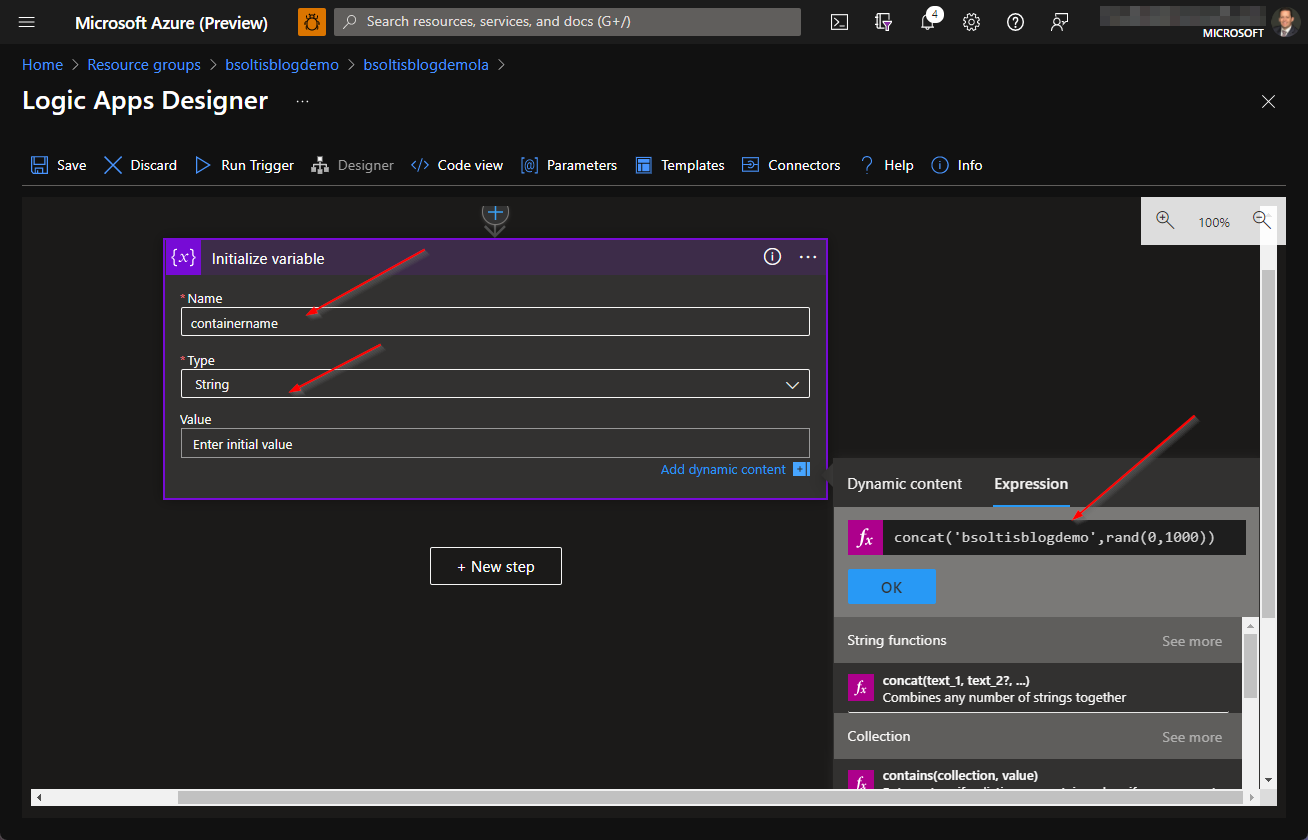
Task: Expand See more for Collection functions
Action: tap(1191, 737)
